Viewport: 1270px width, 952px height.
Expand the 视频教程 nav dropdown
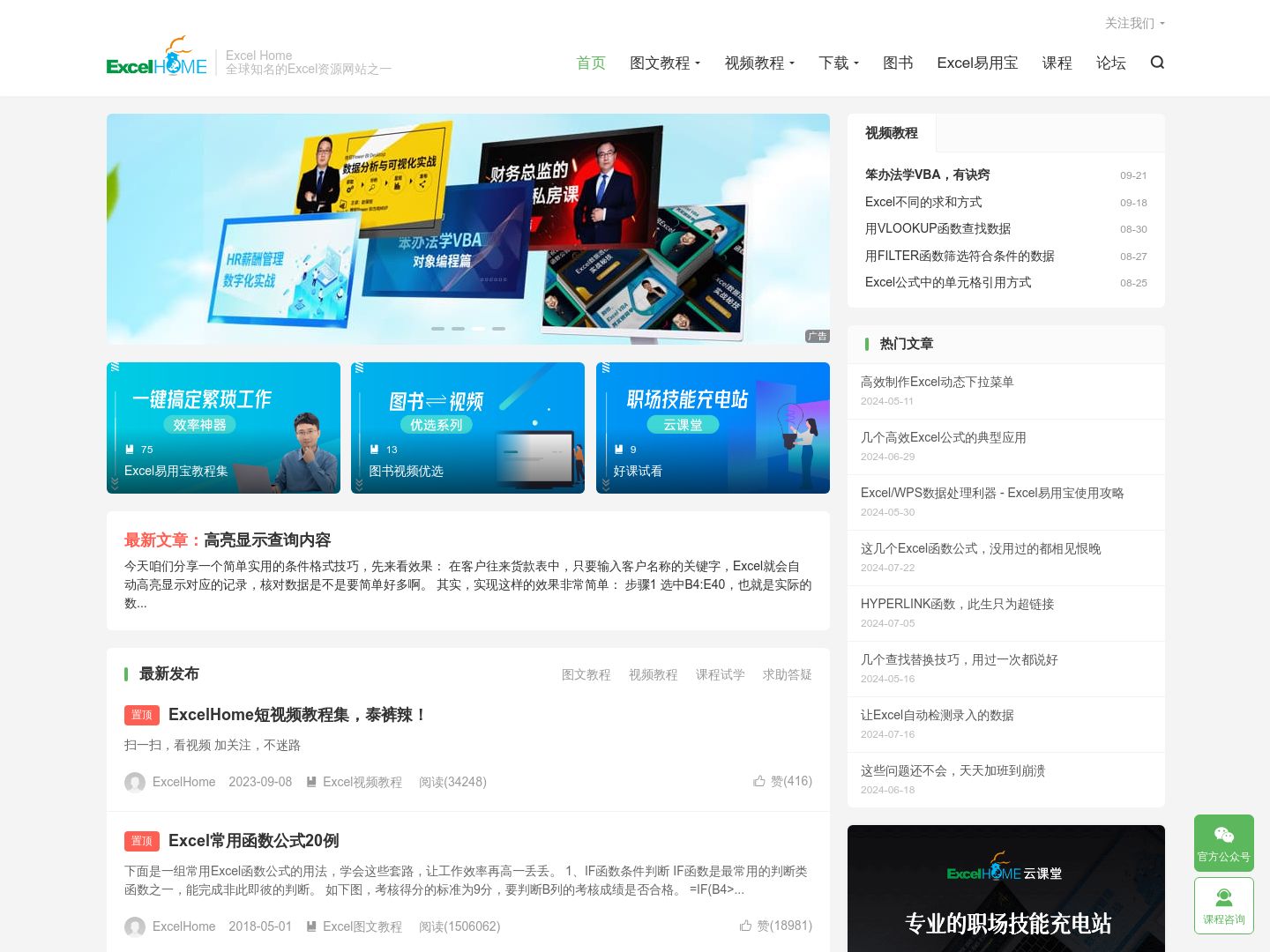click(759, 63)
